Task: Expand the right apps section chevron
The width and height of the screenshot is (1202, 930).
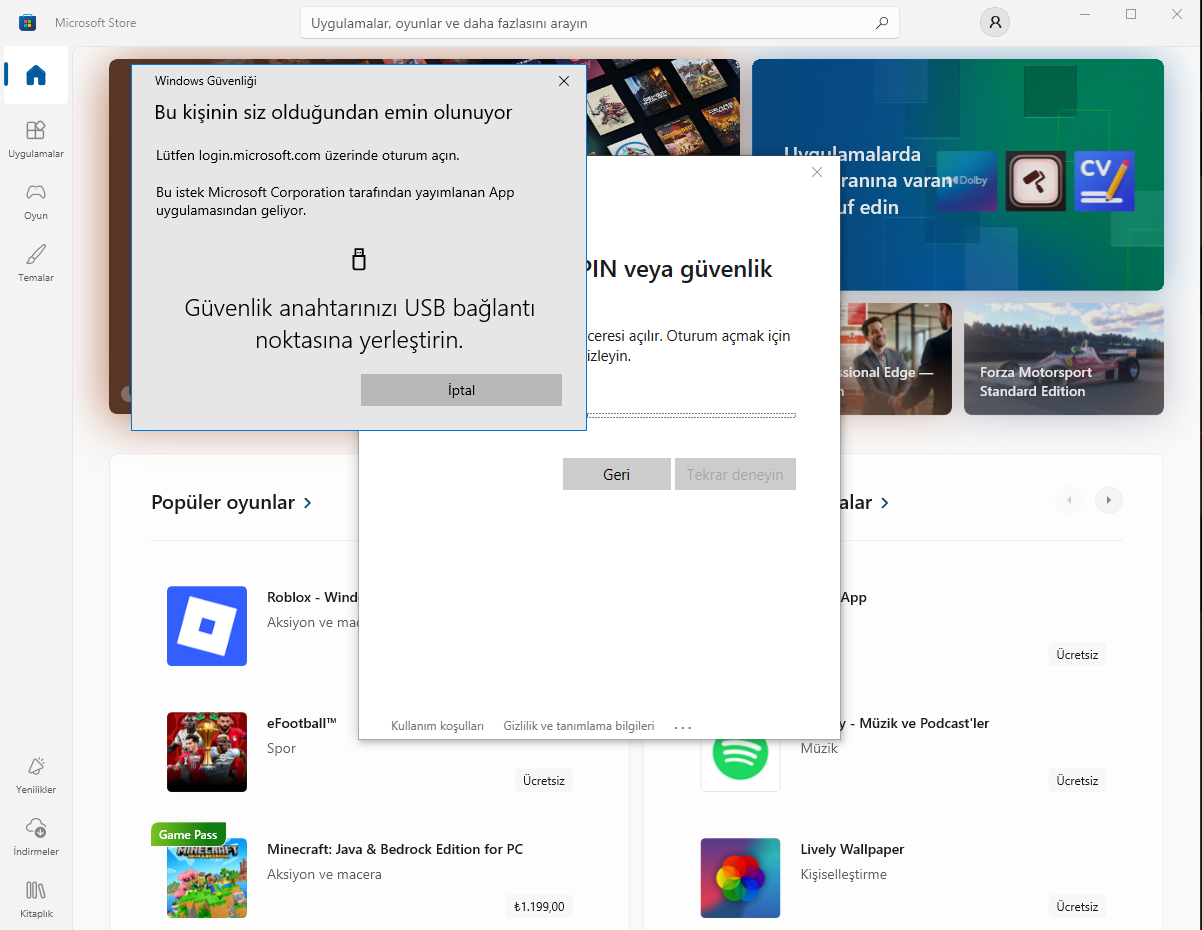Action: [886, 503]
